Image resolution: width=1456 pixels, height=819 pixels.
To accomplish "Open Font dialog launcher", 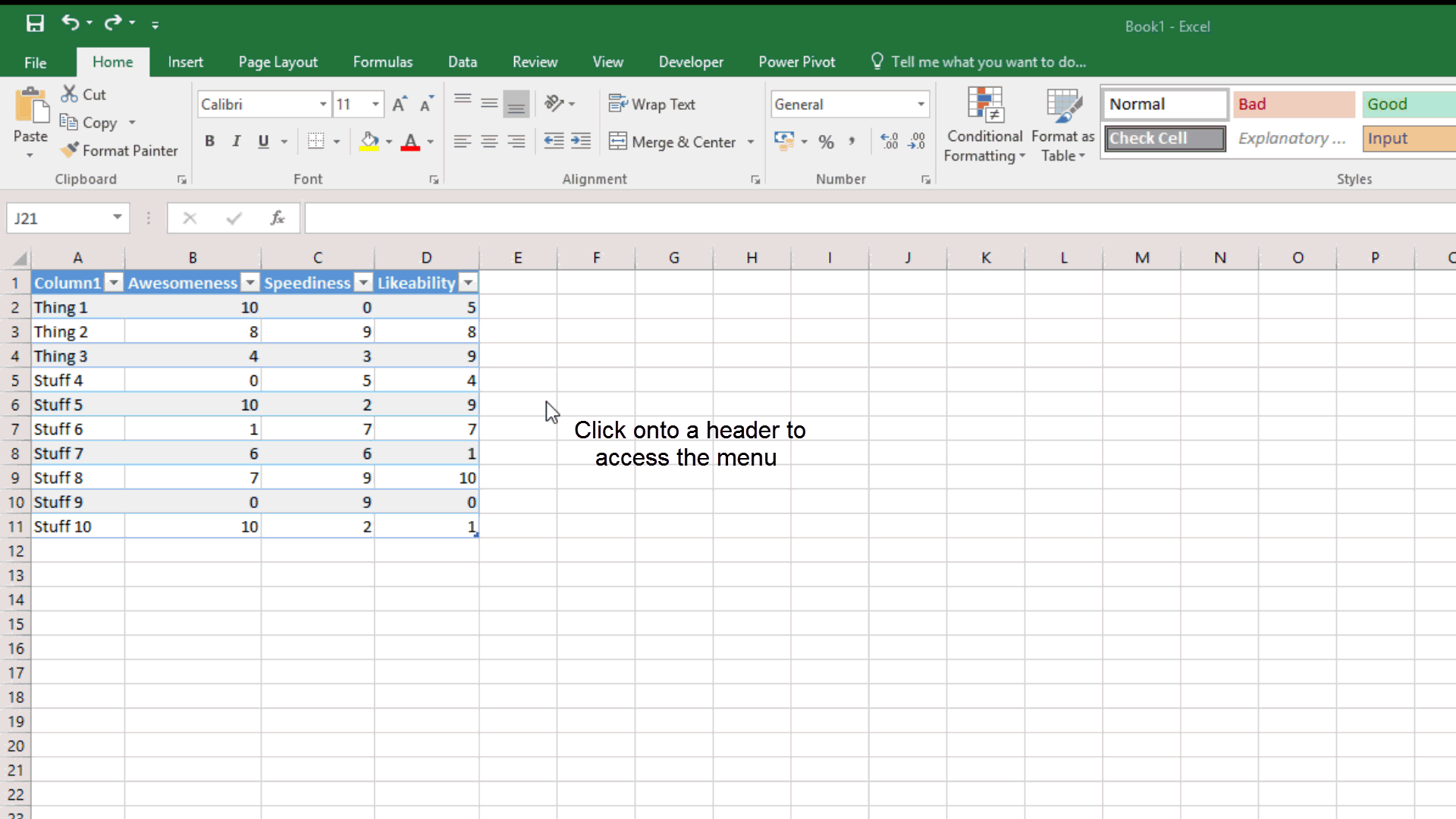I will click(x=434, y=180).
